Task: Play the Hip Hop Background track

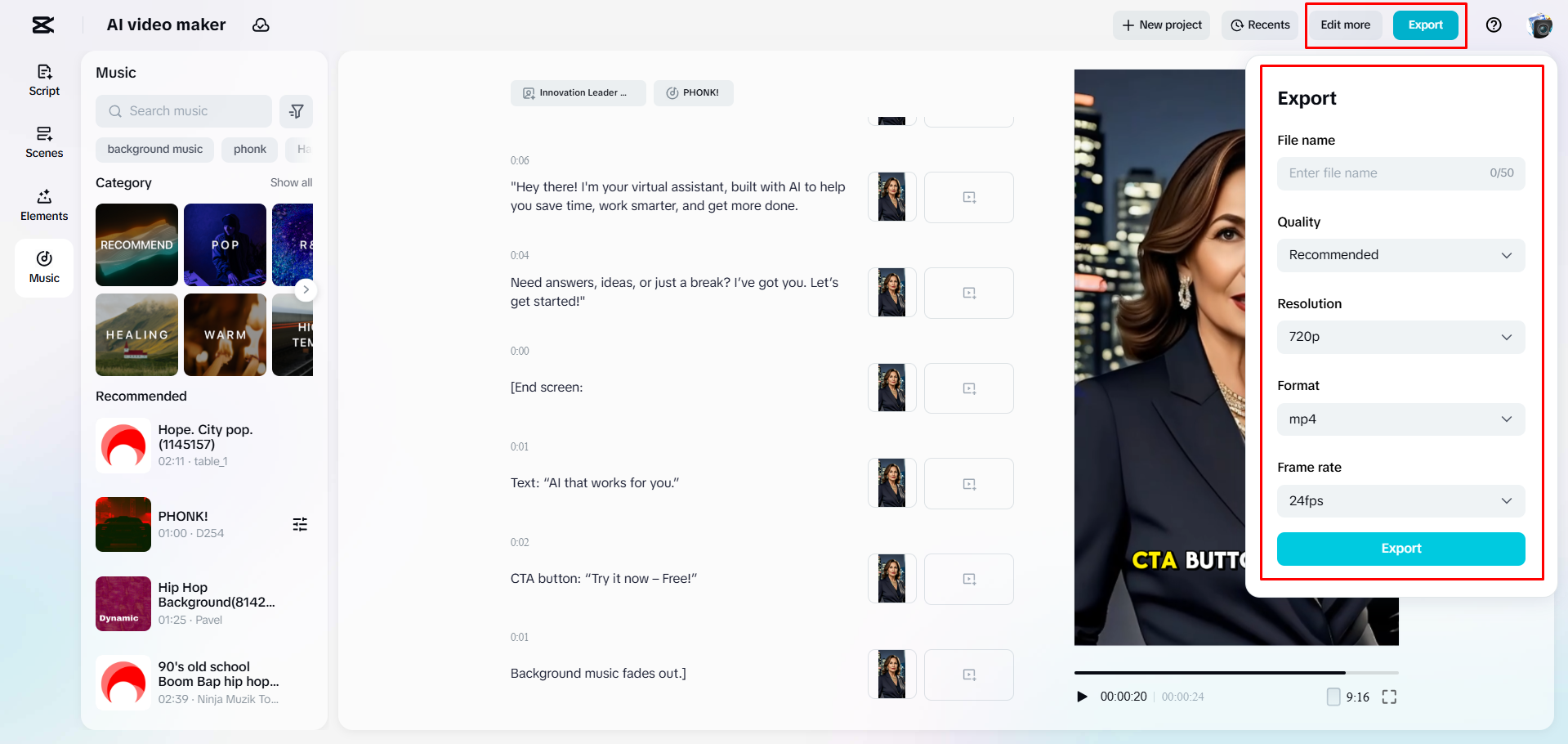Action: (x=123, y=604)
